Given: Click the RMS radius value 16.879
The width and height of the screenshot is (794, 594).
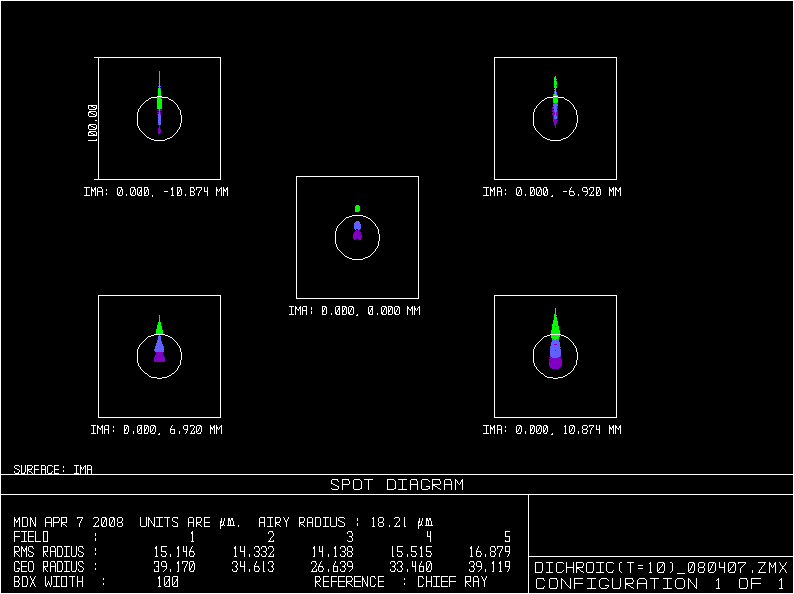Looking at the screenshot, I should (490, 552).
